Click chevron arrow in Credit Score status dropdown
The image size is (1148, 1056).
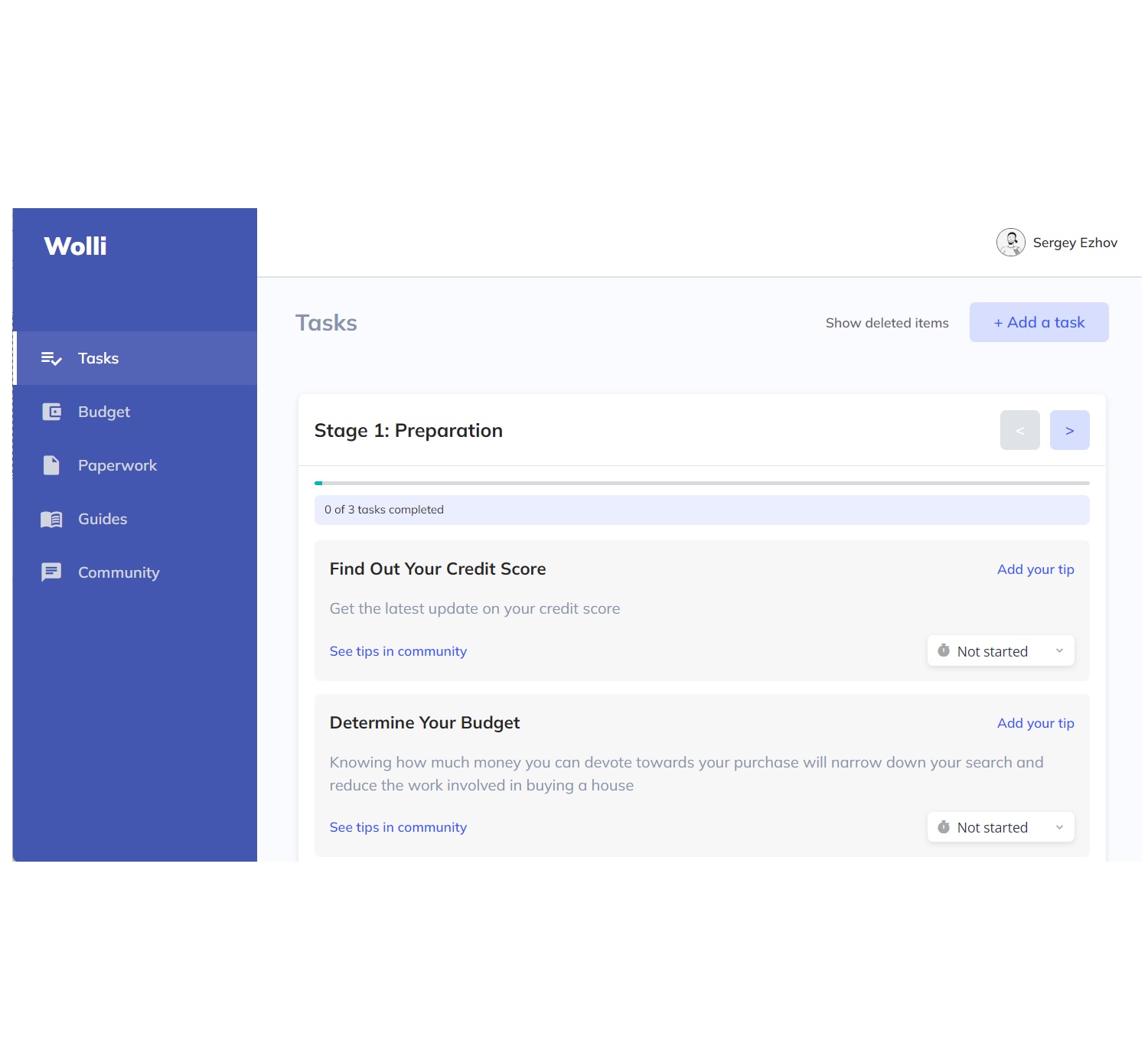click(x=1059, y=651)
